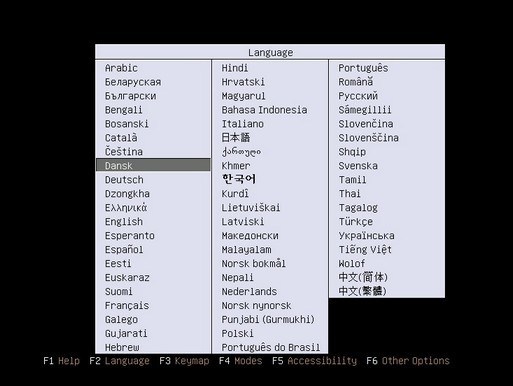Select Slovenčina language
This screenshot has width=513, height=386.
coord(366,124)
